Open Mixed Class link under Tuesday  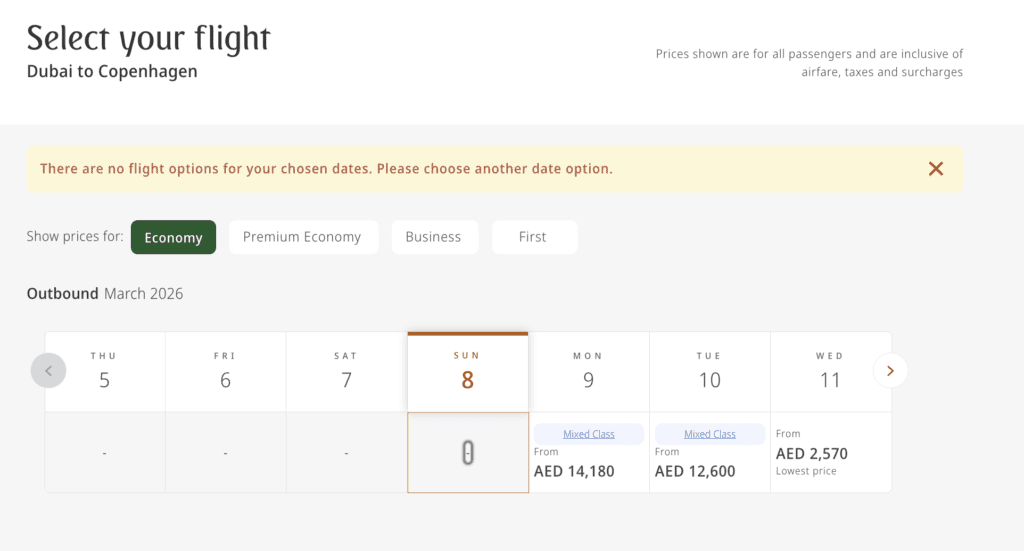709,434
